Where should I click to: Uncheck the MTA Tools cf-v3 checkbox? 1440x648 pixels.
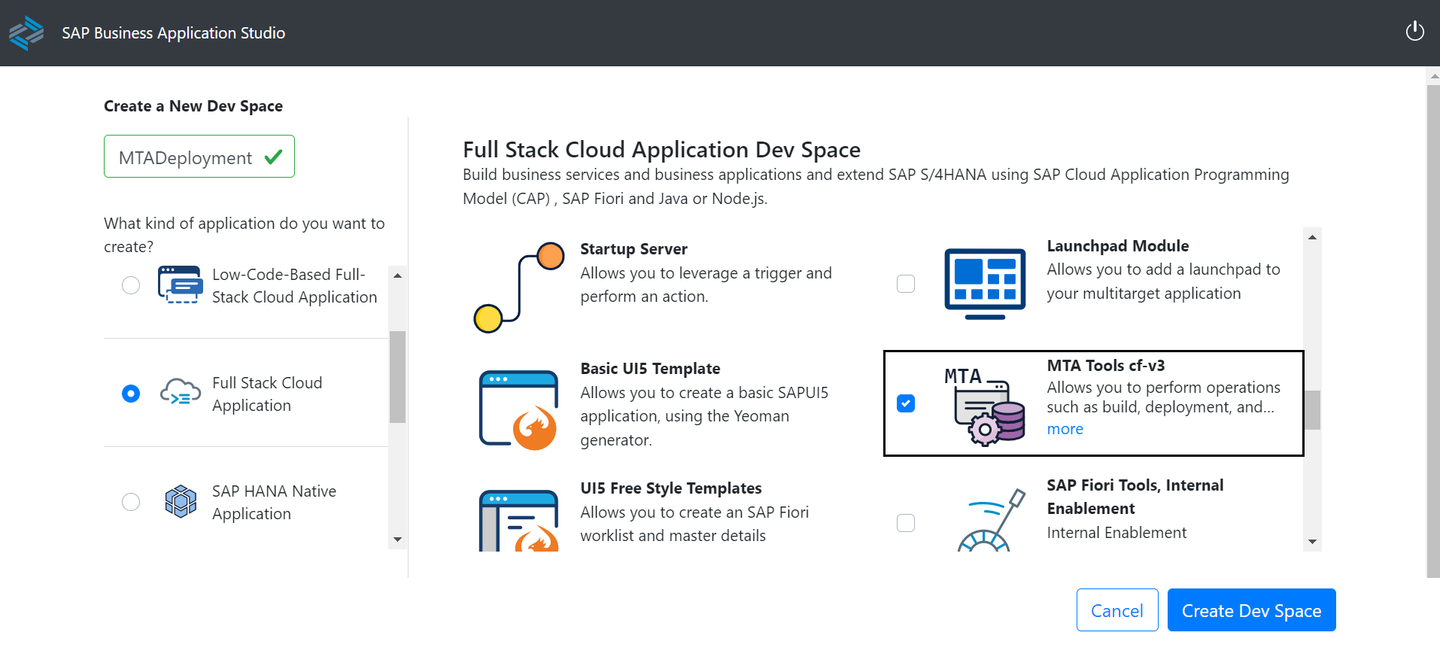point(906,403)
